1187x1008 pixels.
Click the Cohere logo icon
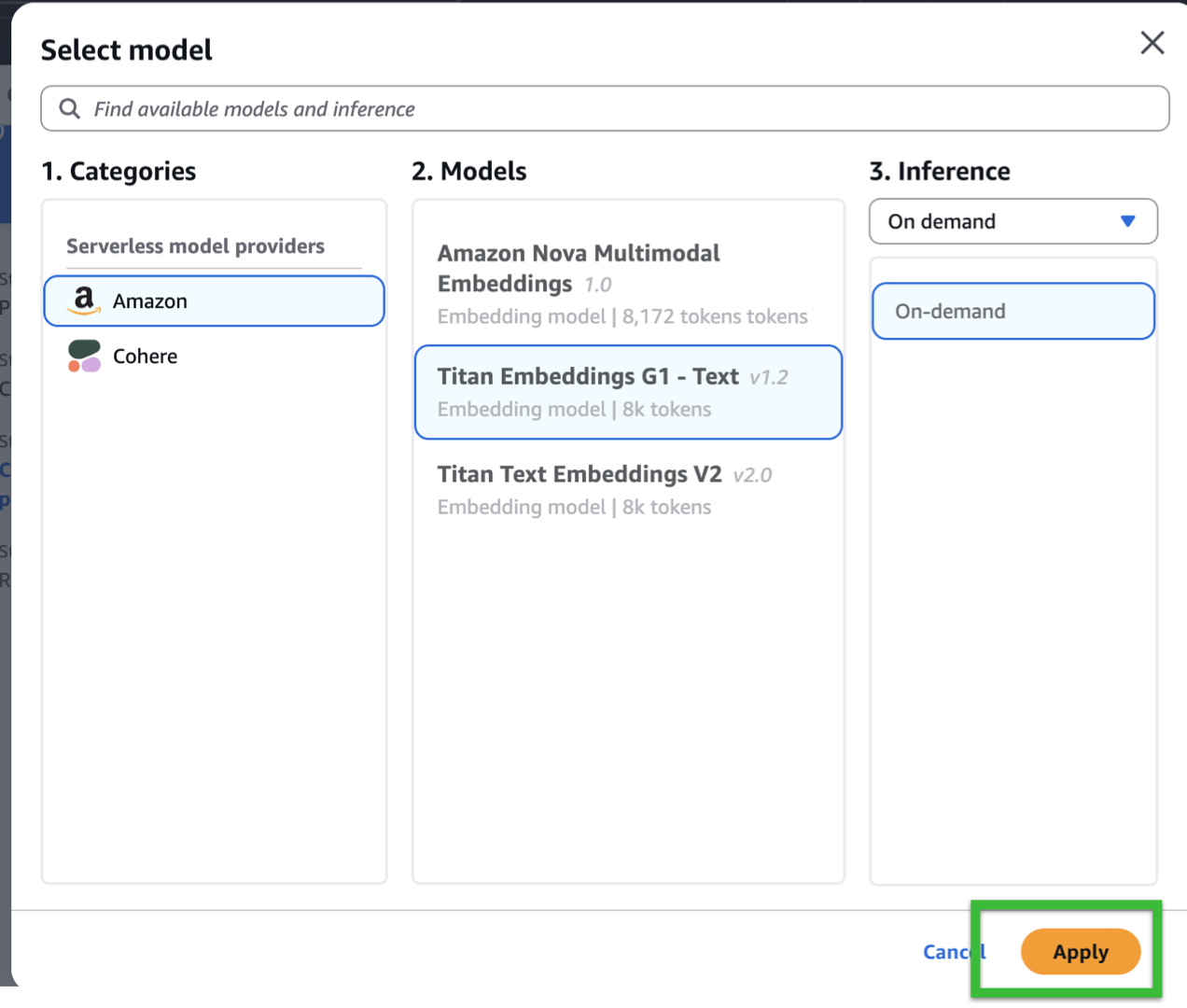(84, 356)
